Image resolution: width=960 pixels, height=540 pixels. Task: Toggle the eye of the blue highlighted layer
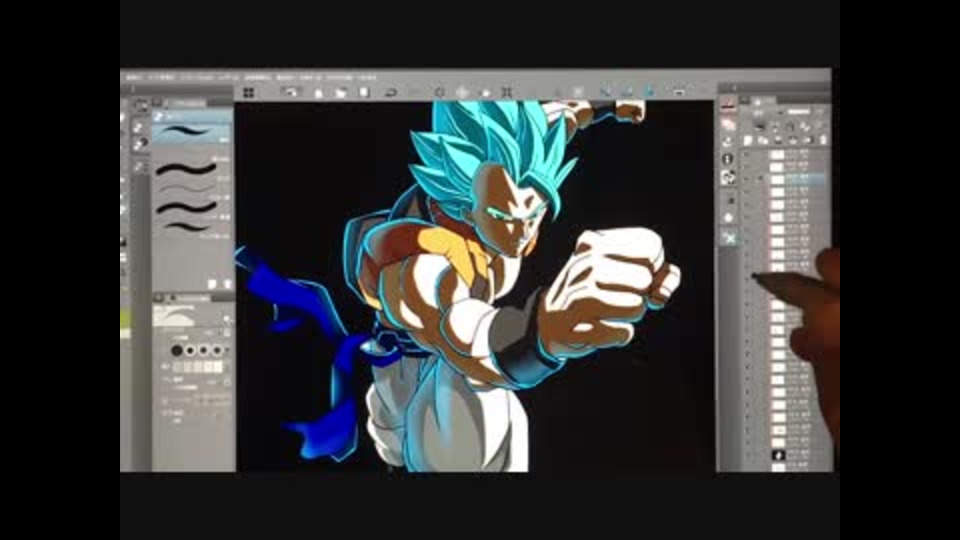(x=746, y=179)
